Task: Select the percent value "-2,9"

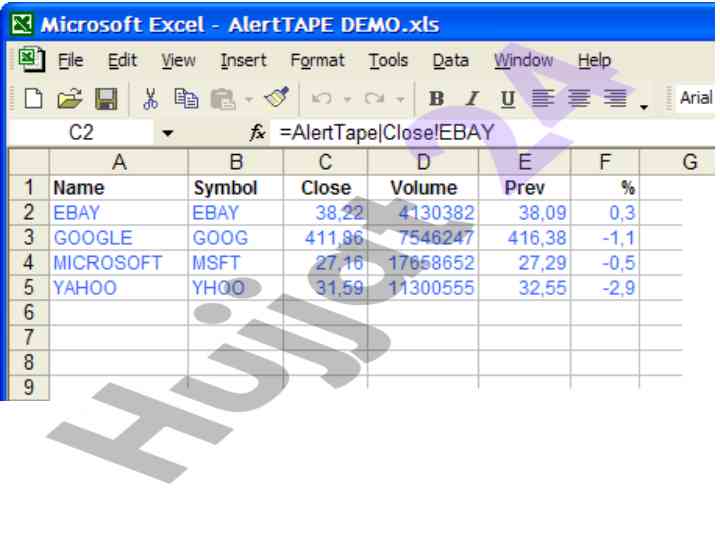Action: pyautogui.click(x=605, y=288)
